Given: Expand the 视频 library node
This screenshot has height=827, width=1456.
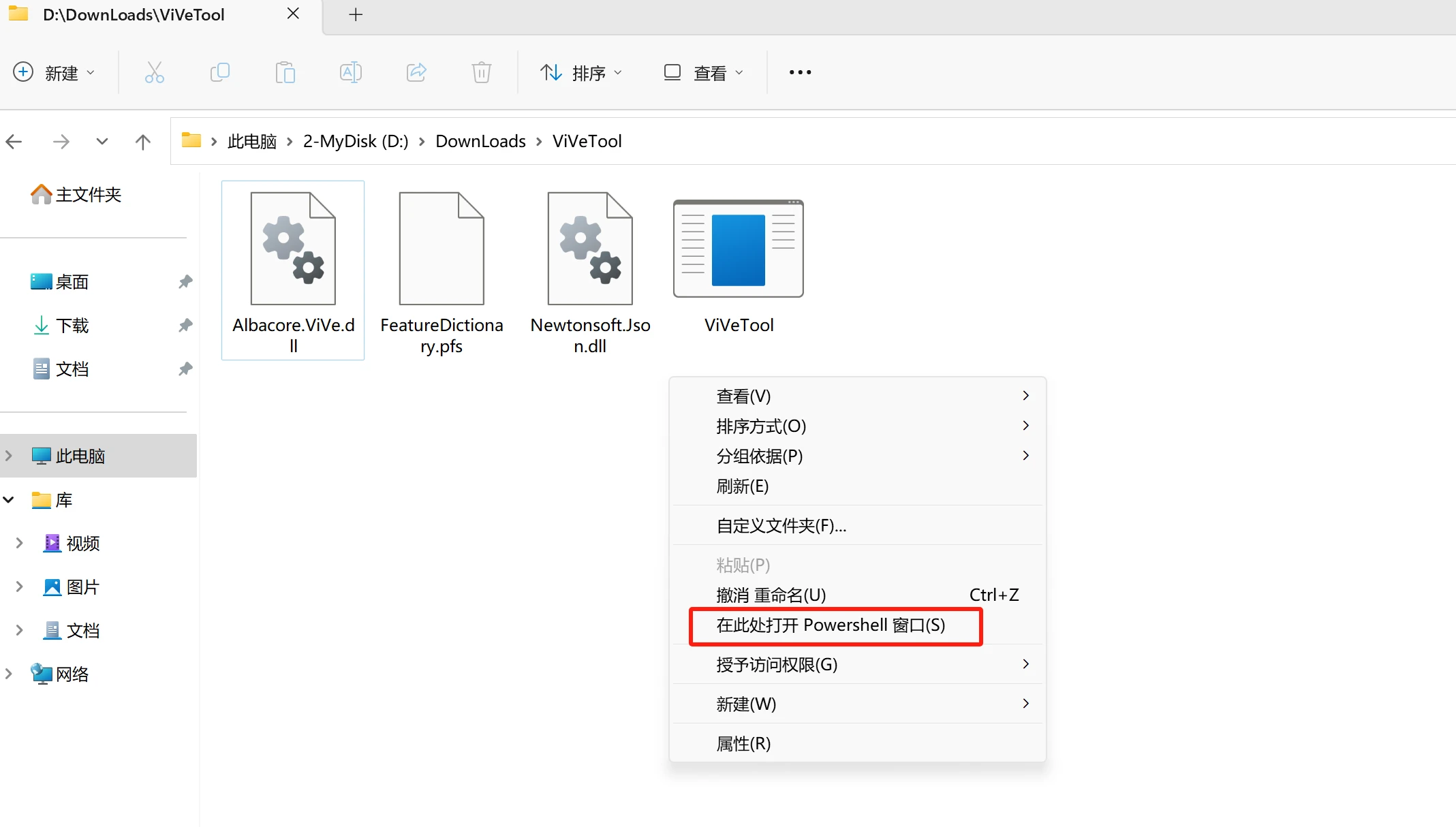Looking at the screenshot, I should click(x=20, y=543).
